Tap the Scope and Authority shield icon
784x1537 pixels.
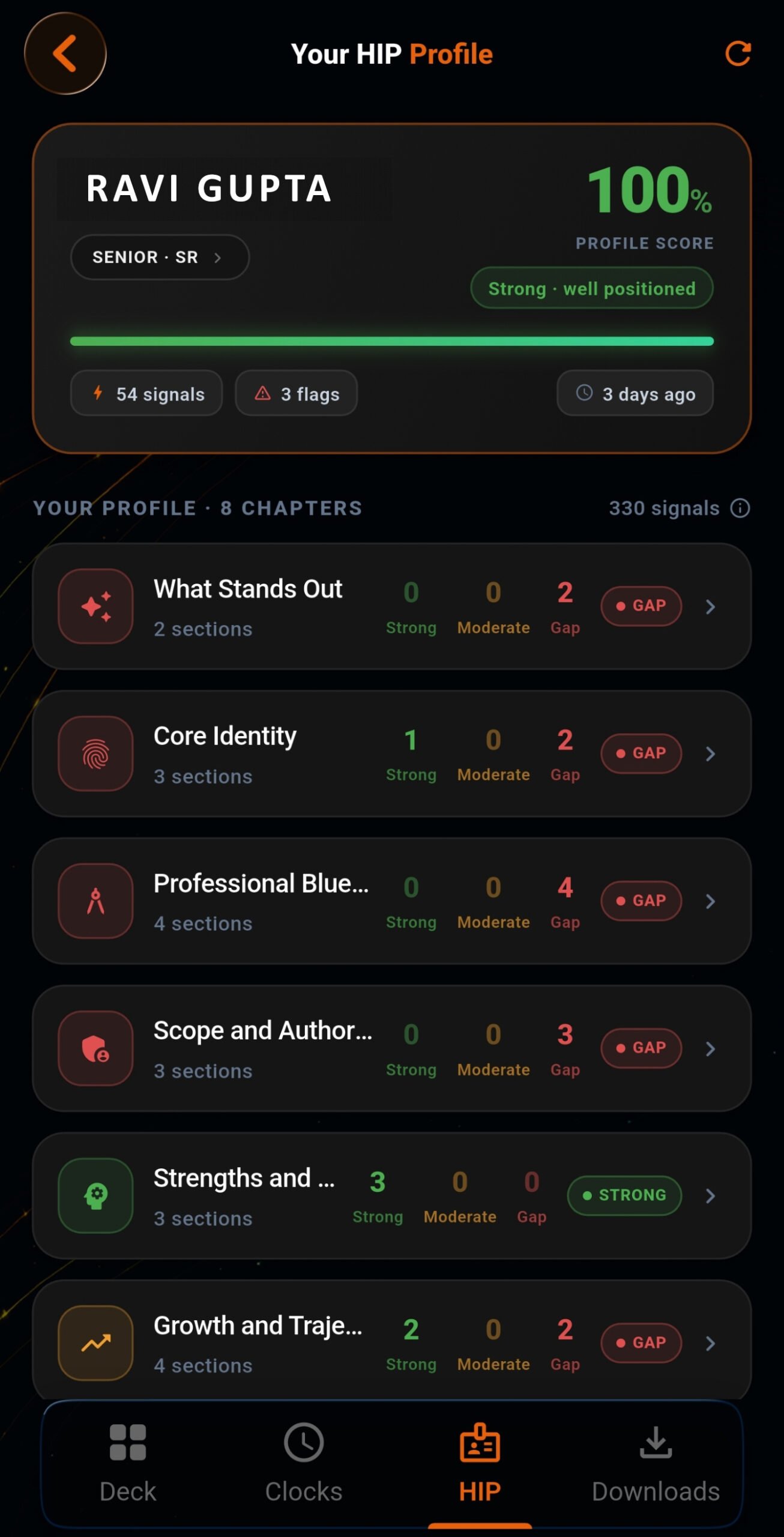tap(95, 1048)
